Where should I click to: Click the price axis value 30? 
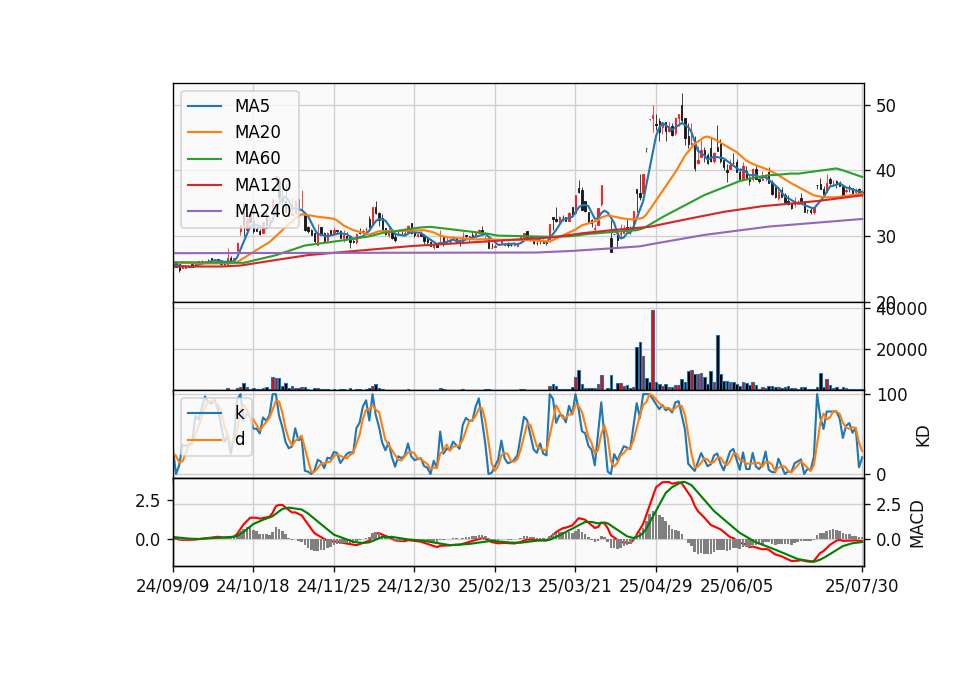(x=885, y=236)
